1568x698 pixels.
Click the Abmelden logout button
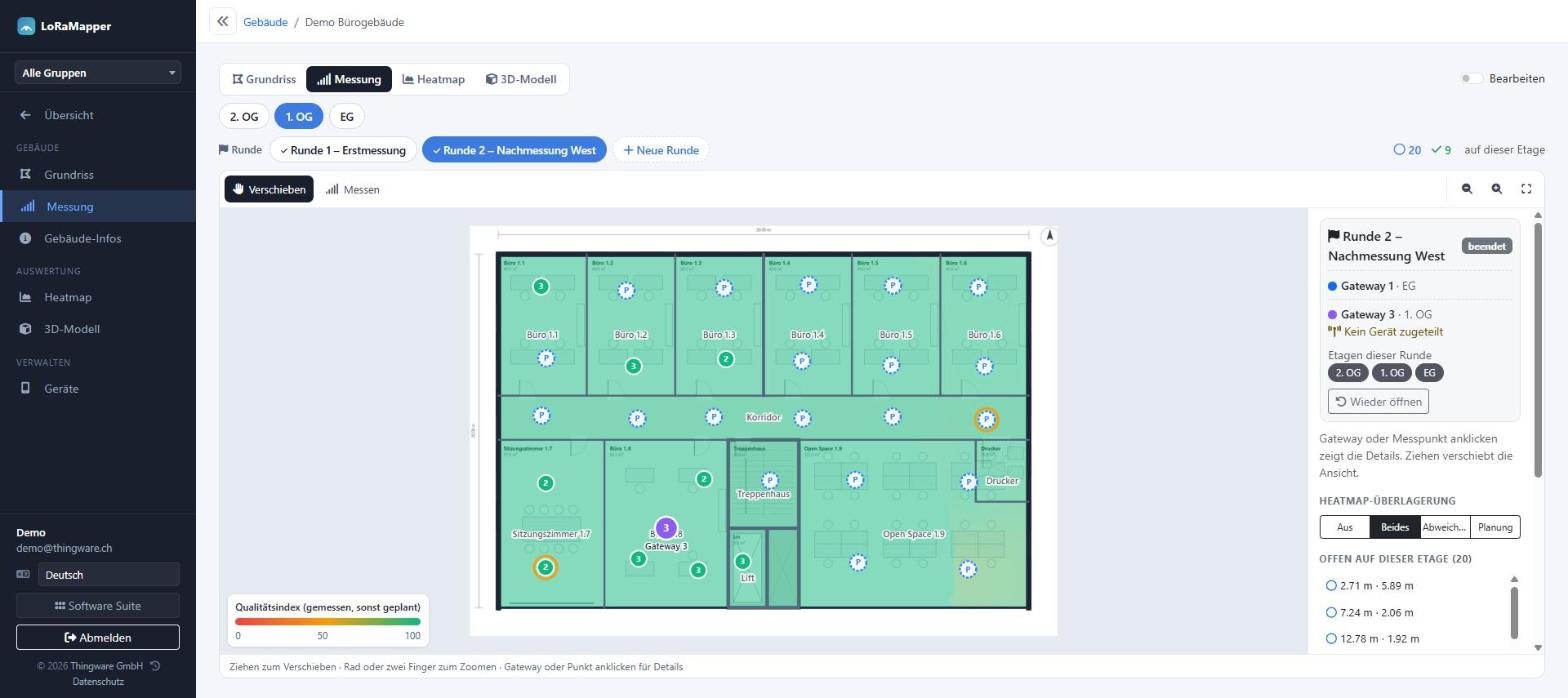click(98, 637)
